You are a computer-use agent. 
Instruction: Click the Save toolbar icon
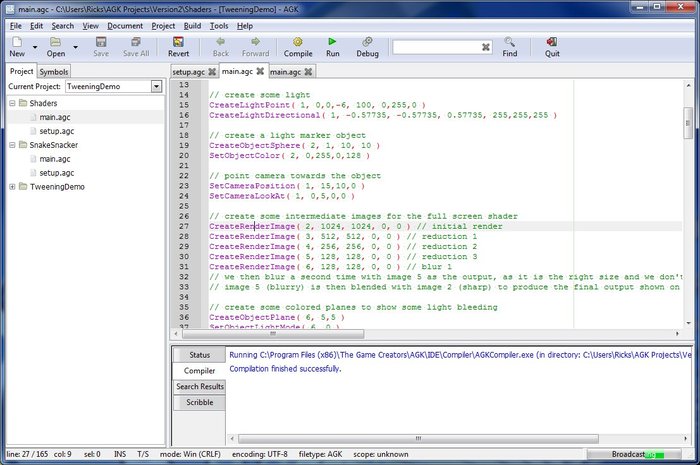click(x=101, y=42)
